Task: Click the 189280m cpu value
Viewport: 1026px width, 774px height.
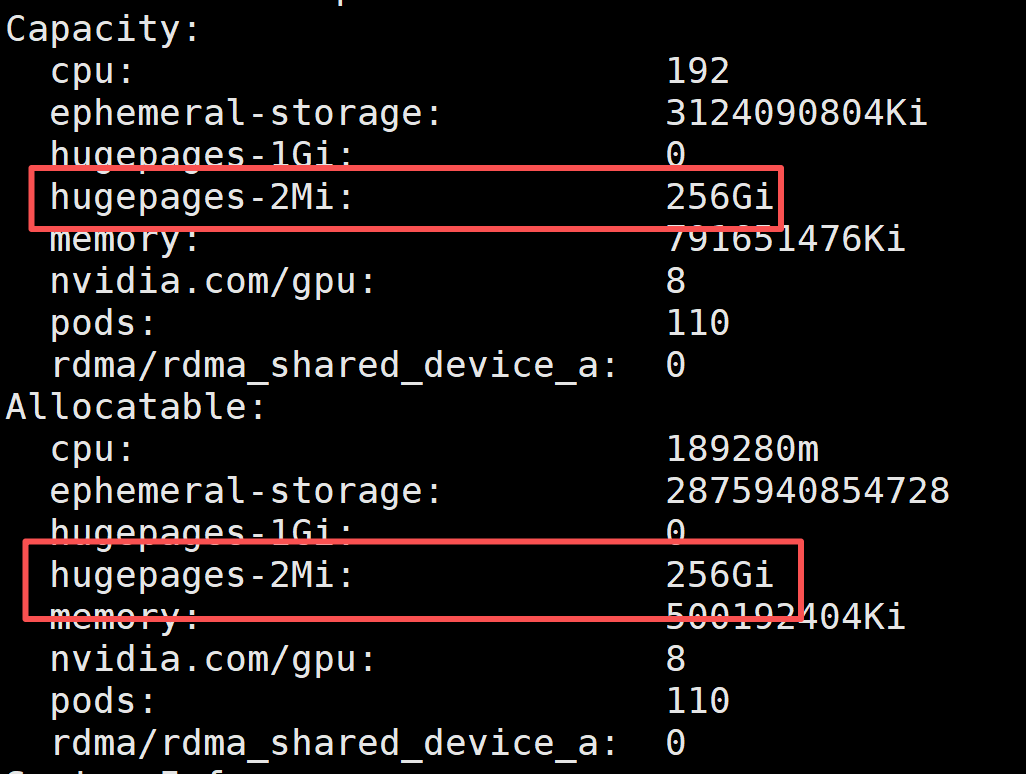Action: pos(742,449)
